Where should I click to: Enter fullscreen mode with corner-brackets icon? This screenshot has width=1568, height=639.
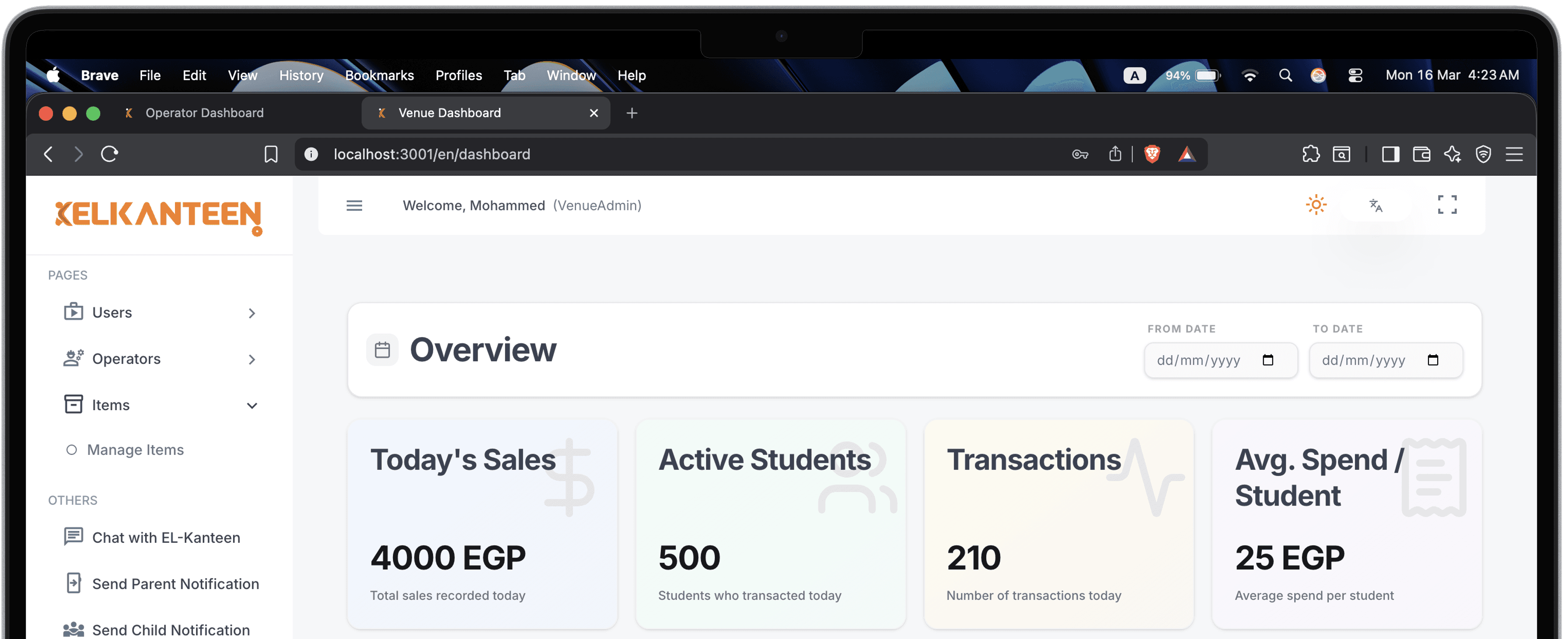[x=1447, y=205]
